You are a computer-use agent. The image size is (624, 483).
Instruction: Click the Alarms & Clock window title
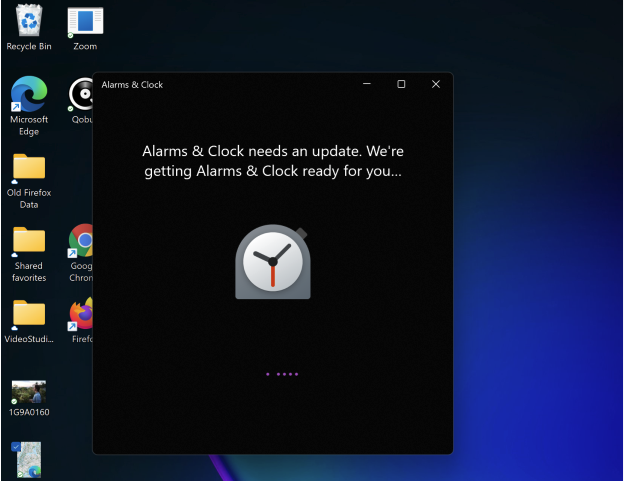point(132,85)
